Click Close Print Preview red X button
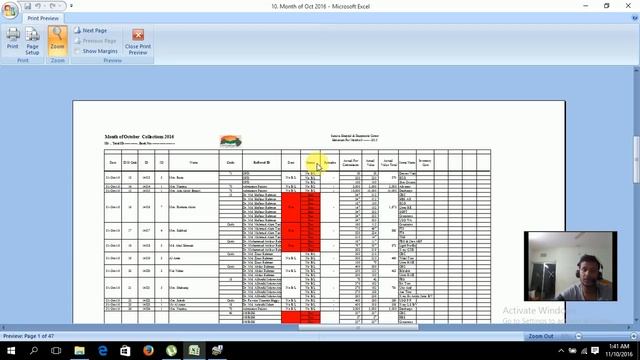This screenshot has height=360, width=640. (138, 41)
